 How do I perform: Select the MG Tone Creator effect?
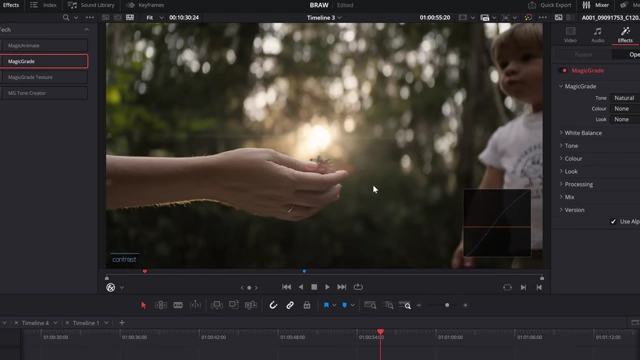point(44,93)
